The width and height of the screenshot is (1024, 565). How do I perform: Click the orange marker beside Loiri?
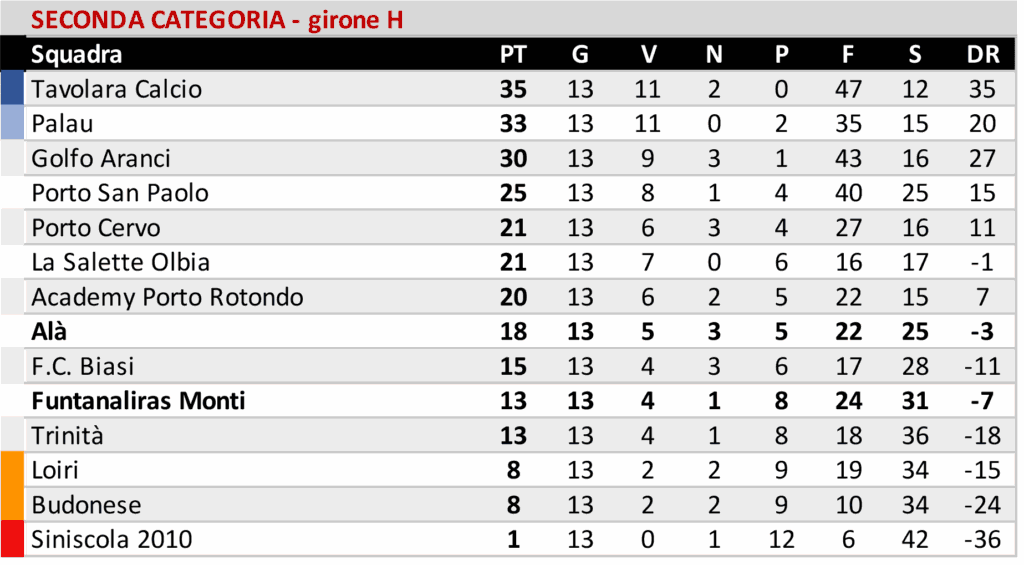[x=12, y=470]
